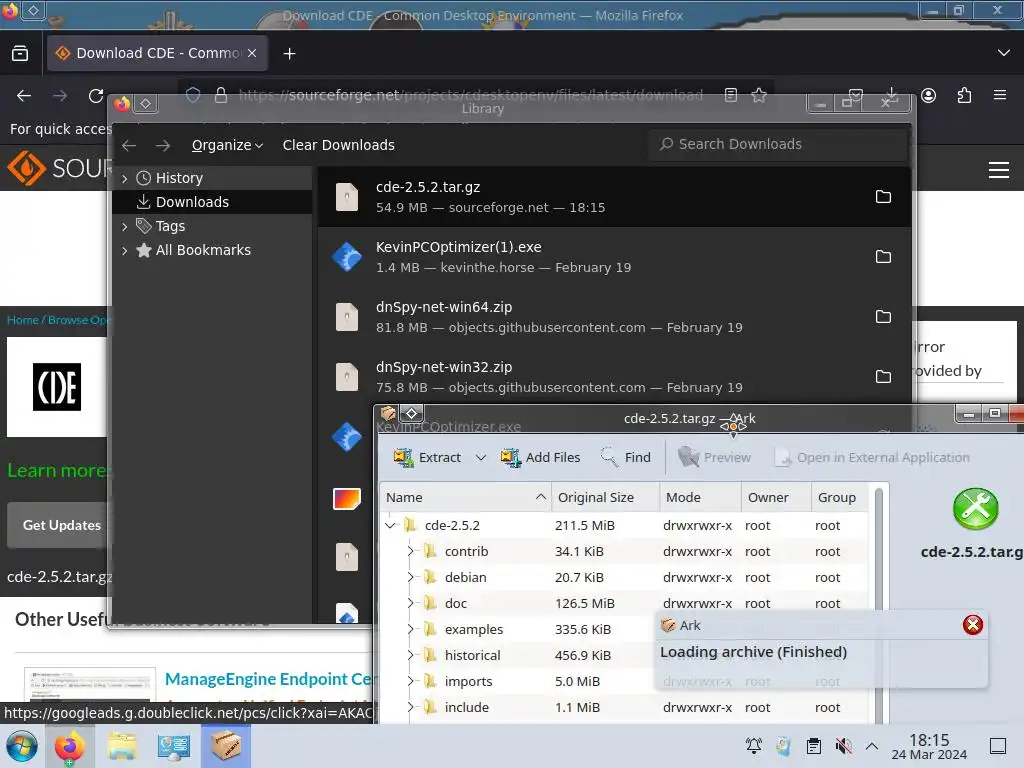The height and width of the screenshot is (768, 1024).
Task: Open containing folder for dnSpy-net-win64.zip
Action: (x=883, y=317)
